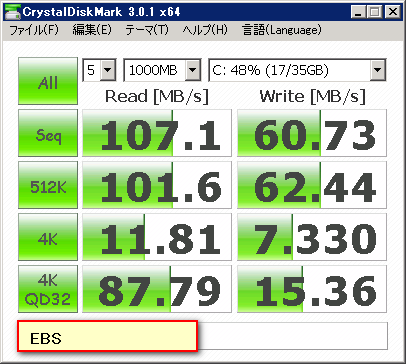
Task: Click the CrystalDiskMark title bar icon
Action: [x=12, y=12]
